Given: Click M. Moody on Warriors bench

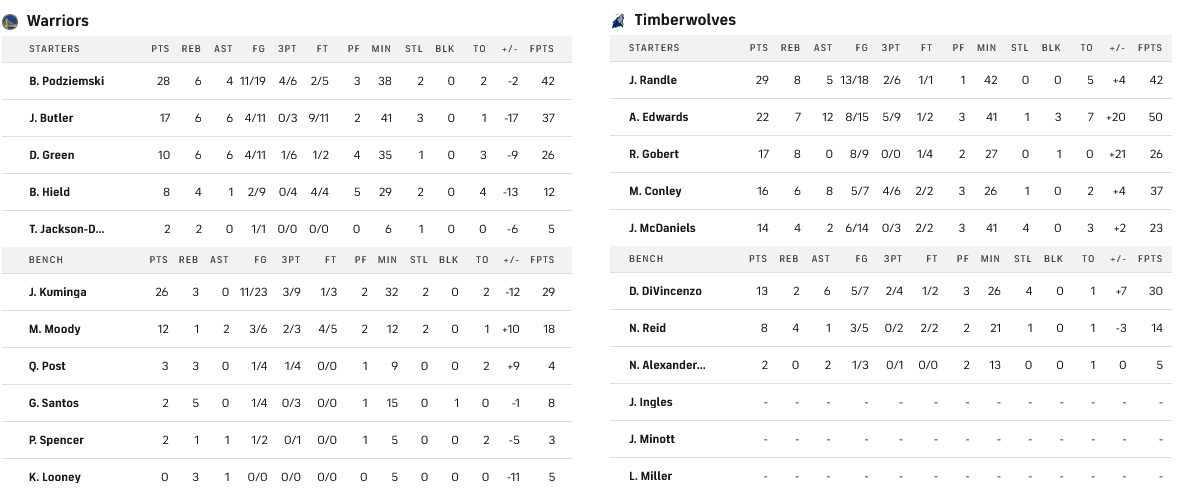Looking at the screenshot, I should click(55, 329).
